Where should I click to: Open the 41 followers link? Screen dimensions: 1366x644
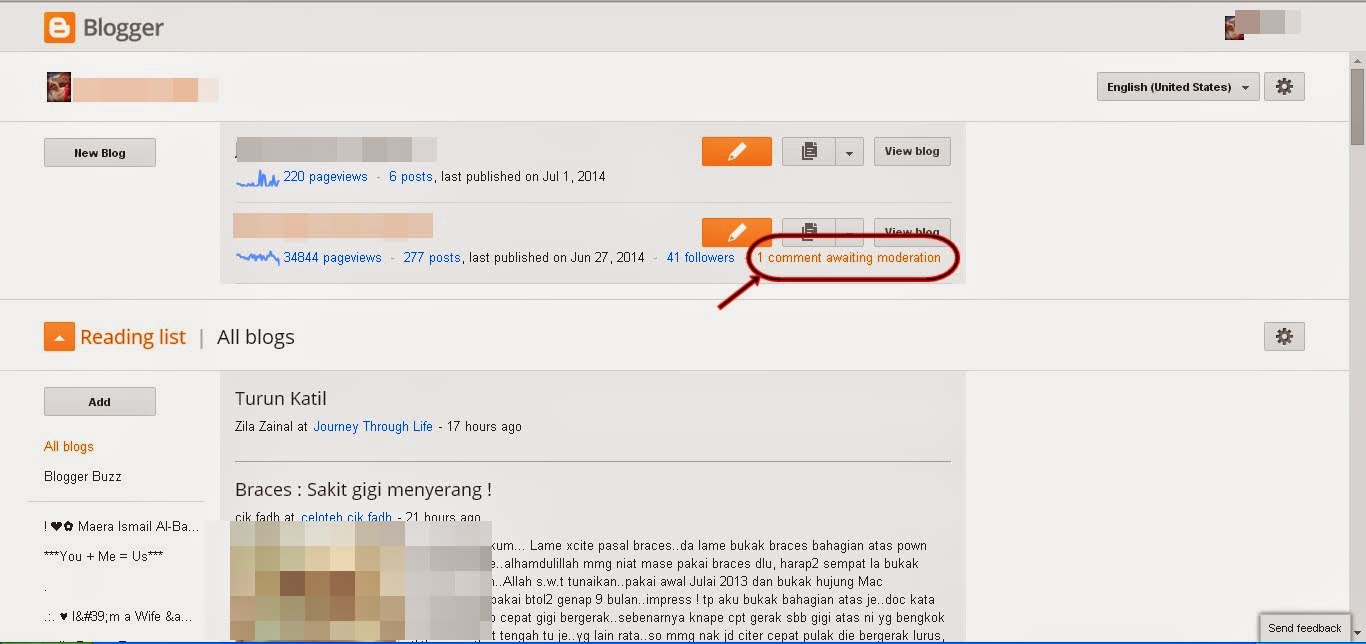coord(700,258)
